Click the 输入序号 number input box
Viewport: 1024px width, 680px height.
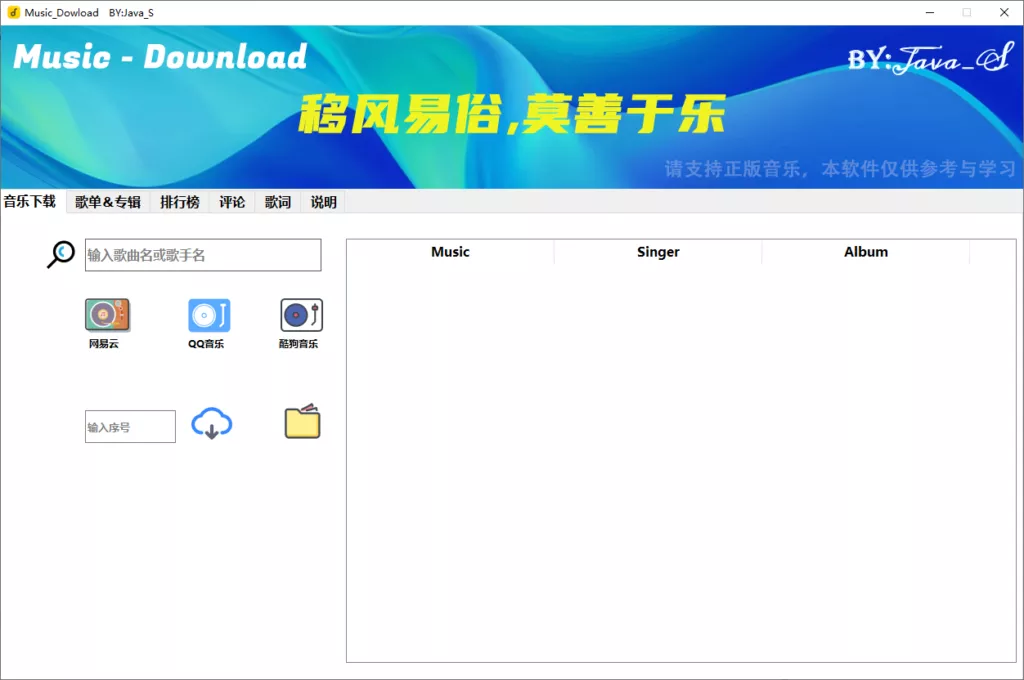pos(130,427)
